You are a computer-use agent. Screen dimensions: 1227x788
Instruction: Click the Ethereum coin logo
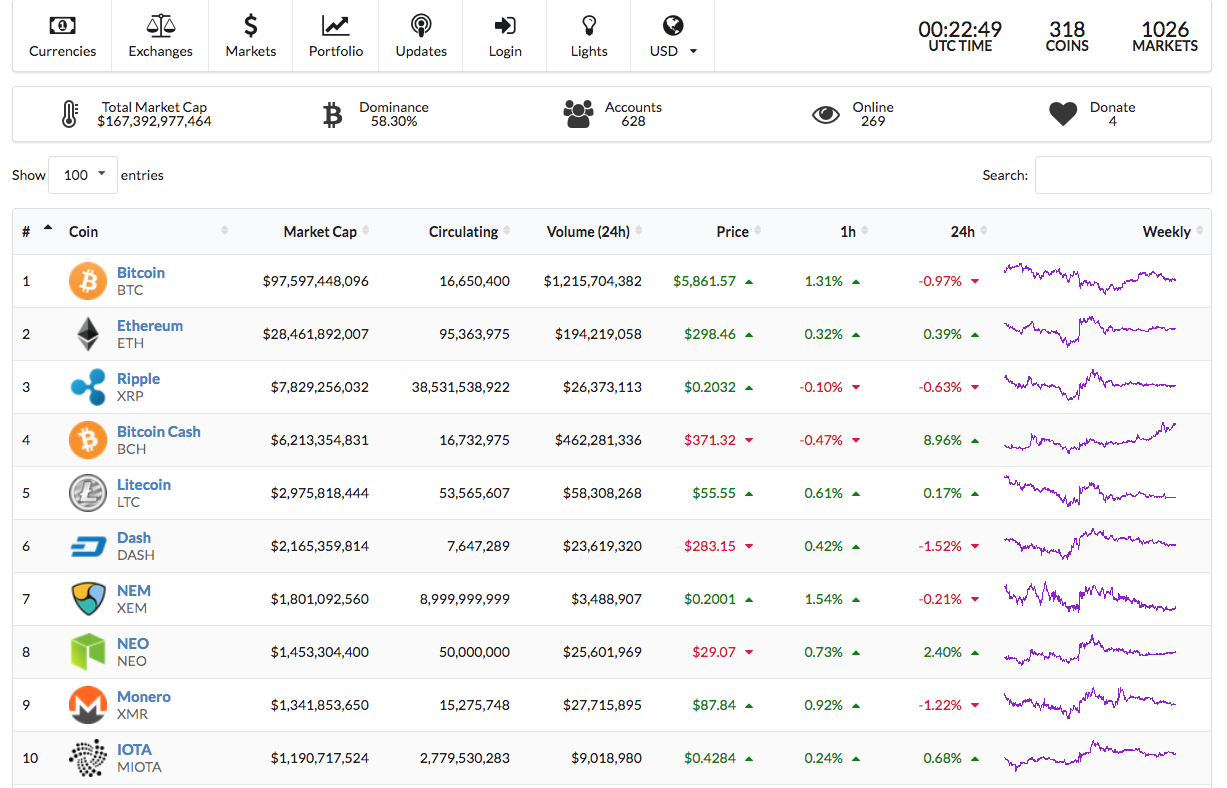tap(88, 334)
